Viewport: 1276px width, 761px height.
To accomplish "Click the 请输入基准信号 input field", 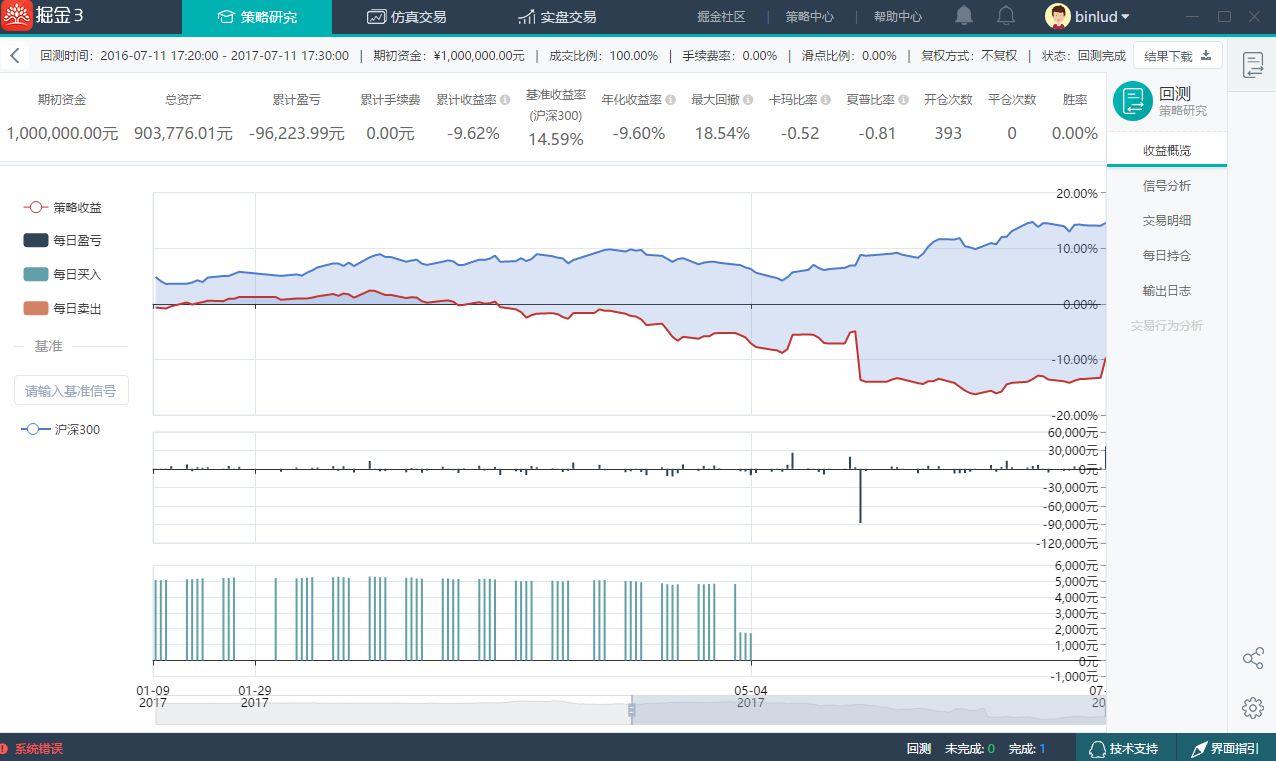I will 71,391.
